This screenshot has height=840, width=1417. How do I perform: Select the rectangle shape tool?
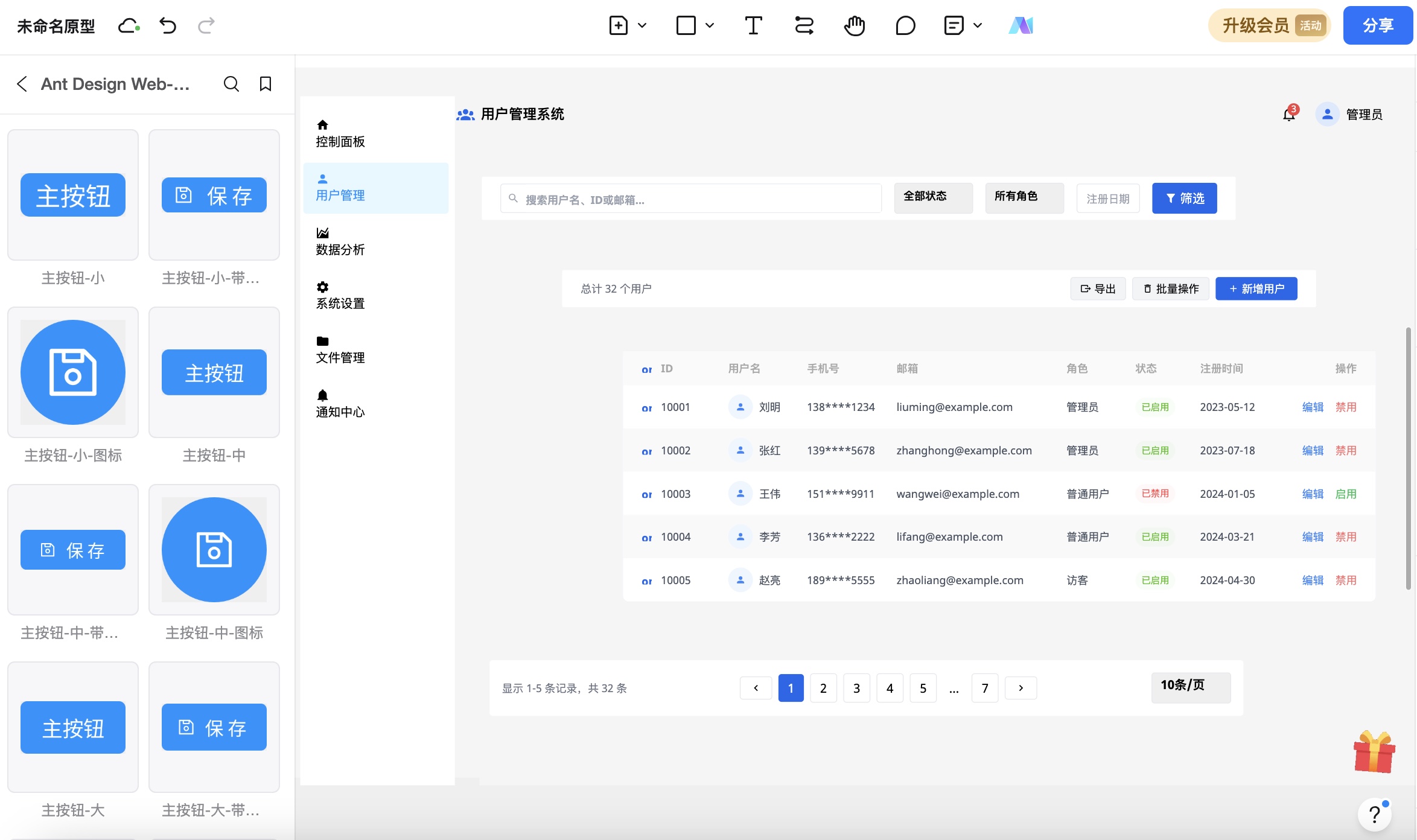coord(686,26)
